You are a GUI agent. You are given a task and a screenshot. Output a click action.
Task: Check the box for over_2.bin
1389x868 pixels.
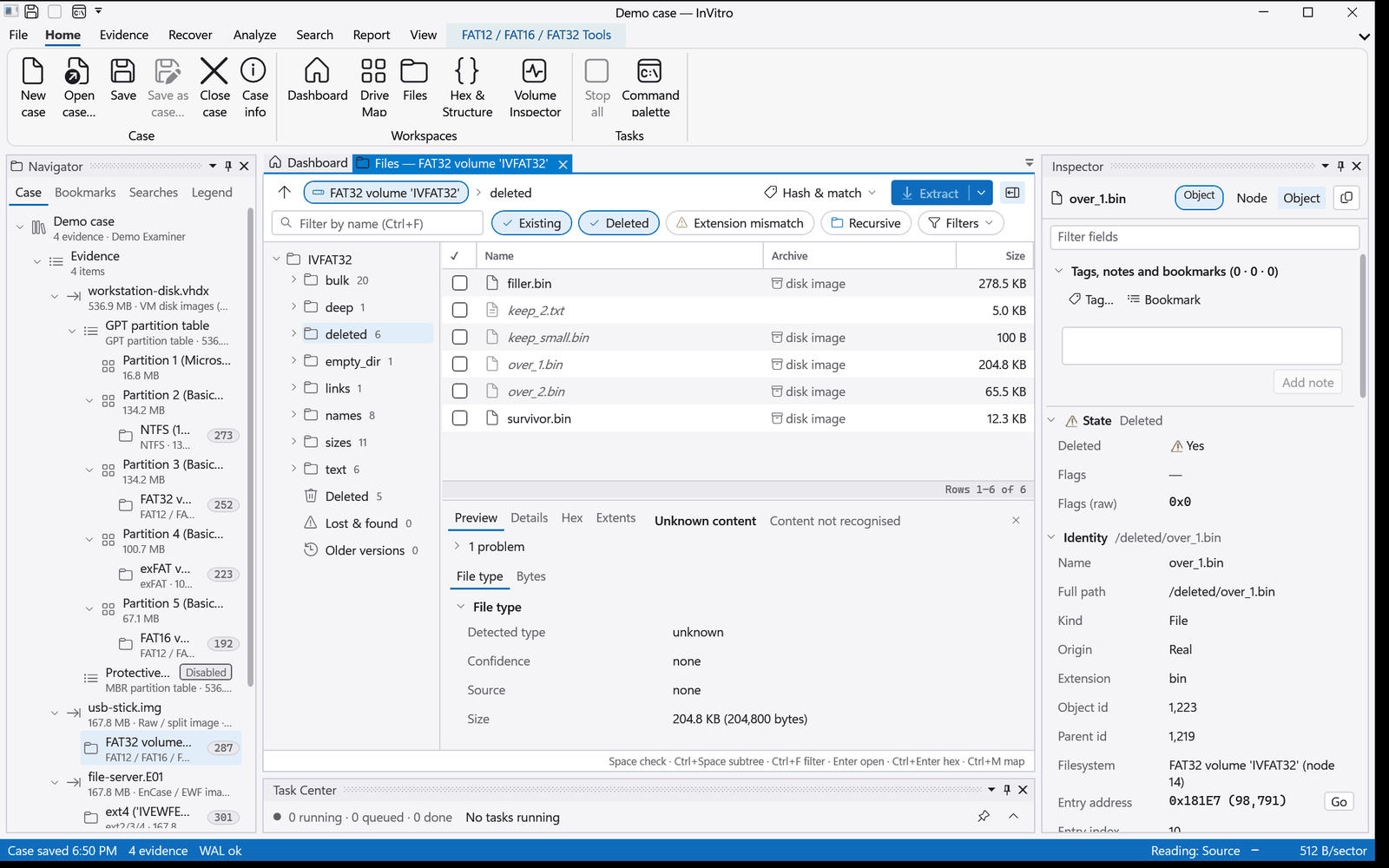pyautogui.click(x=460, y=391)
